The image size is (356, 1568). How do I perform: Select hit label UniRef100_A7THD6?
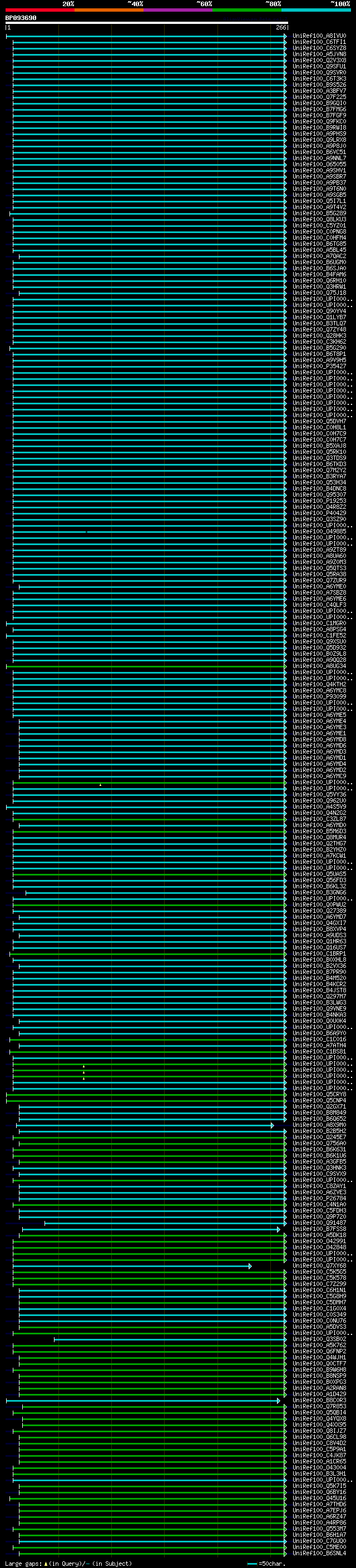coord(319,1505)
